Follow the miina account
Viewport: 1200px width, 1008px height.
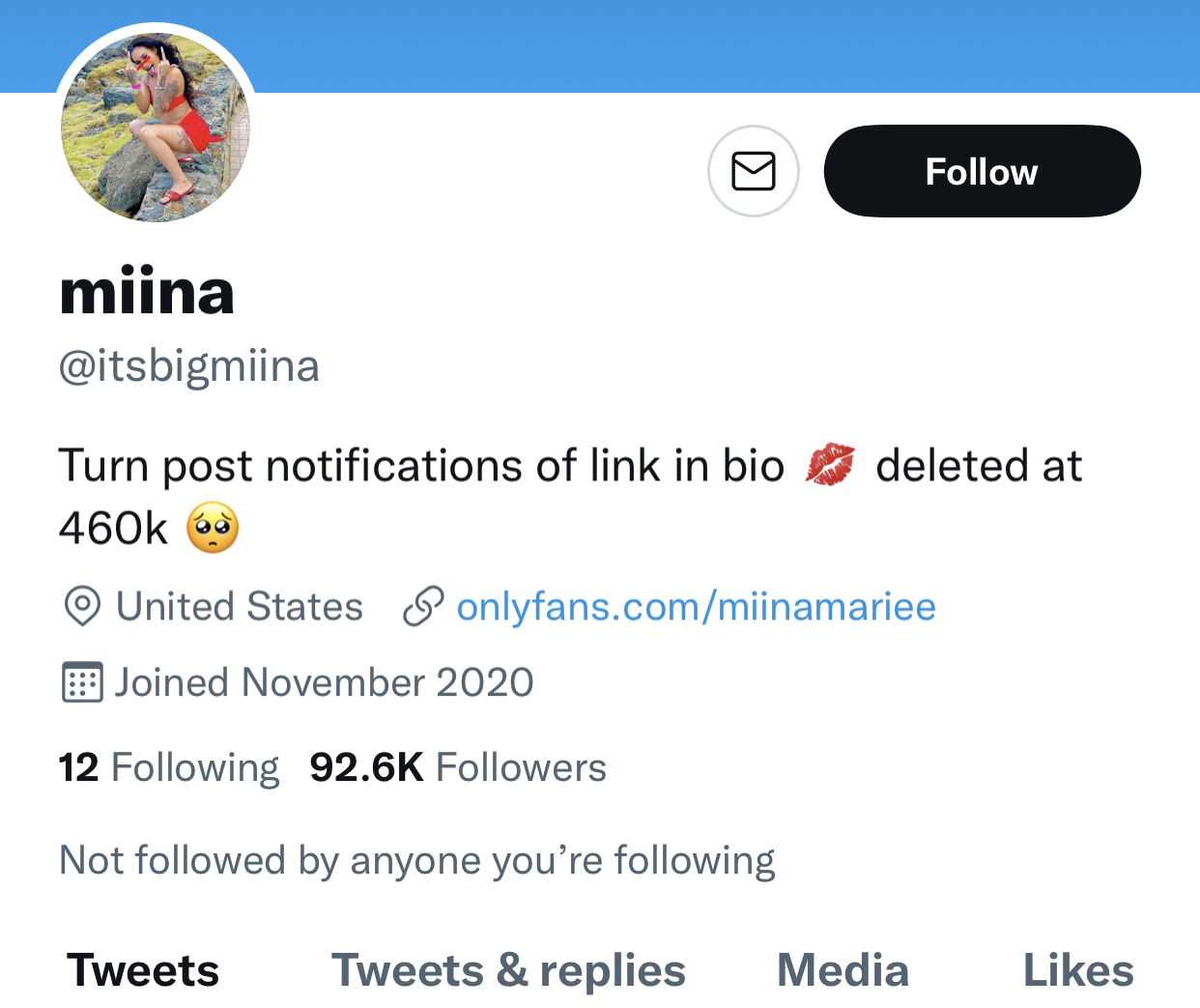[982, 171]
